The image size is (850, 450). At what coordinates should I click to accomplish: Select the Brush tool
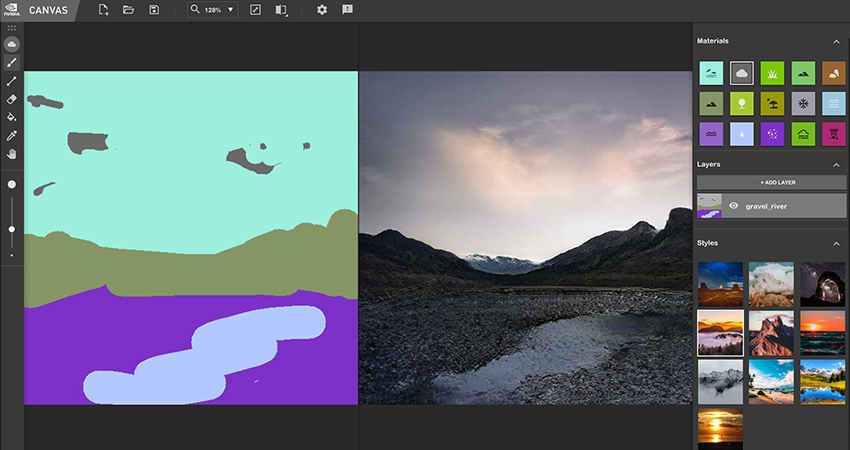pyautogui.click(x=12, y=63)
